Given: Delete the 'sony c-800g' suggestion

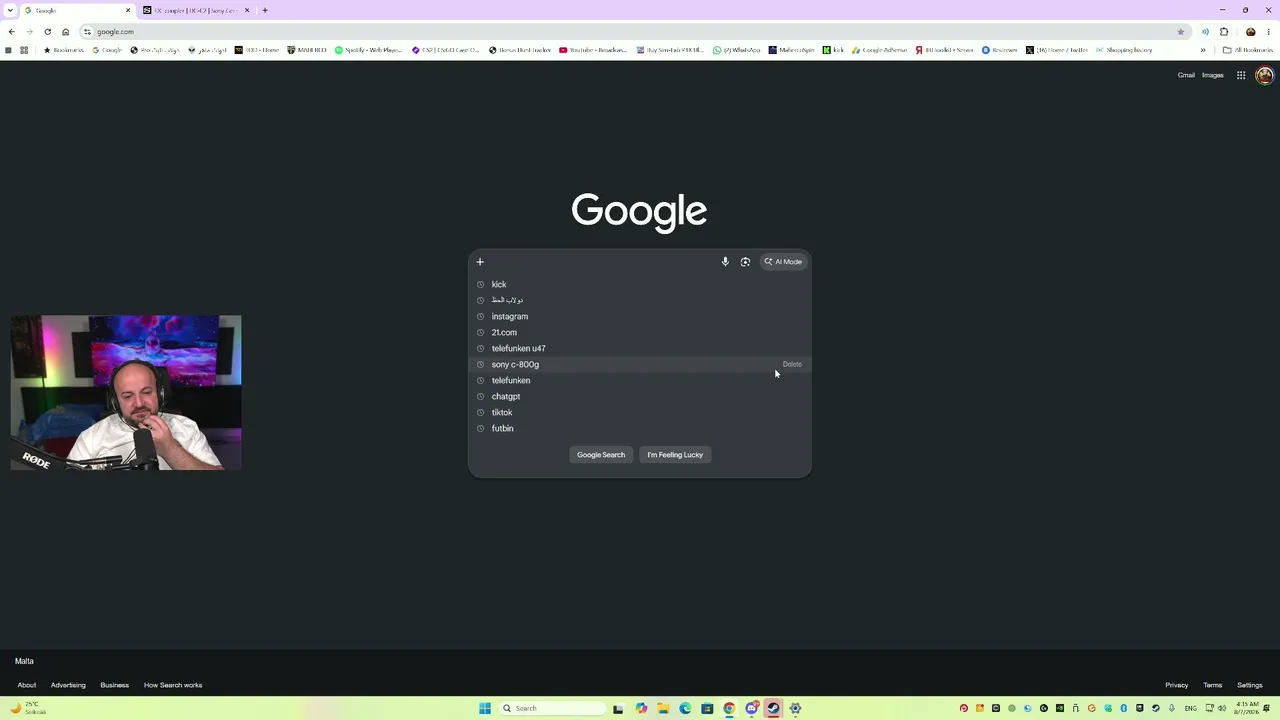Looking at the screenshot, I should point(792,364).
